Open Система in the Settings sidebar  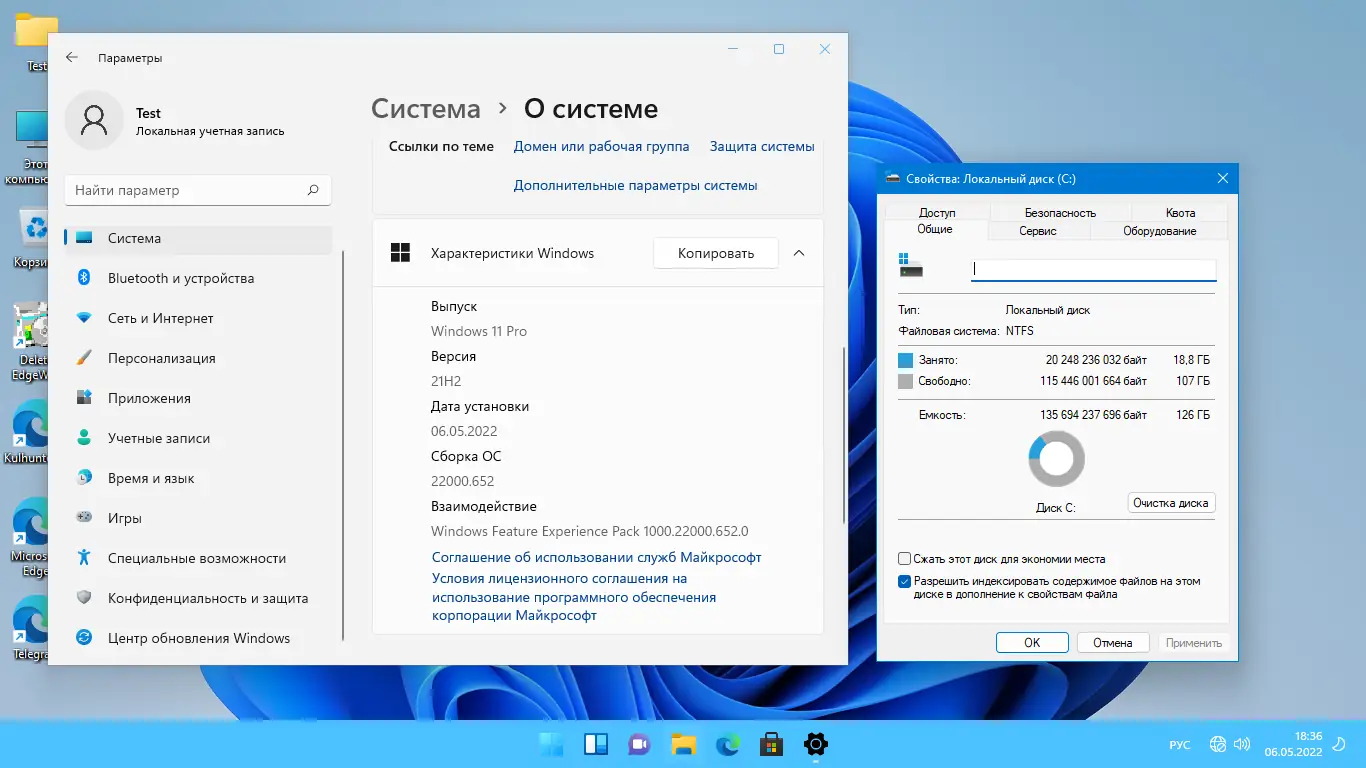click(198, 238)
